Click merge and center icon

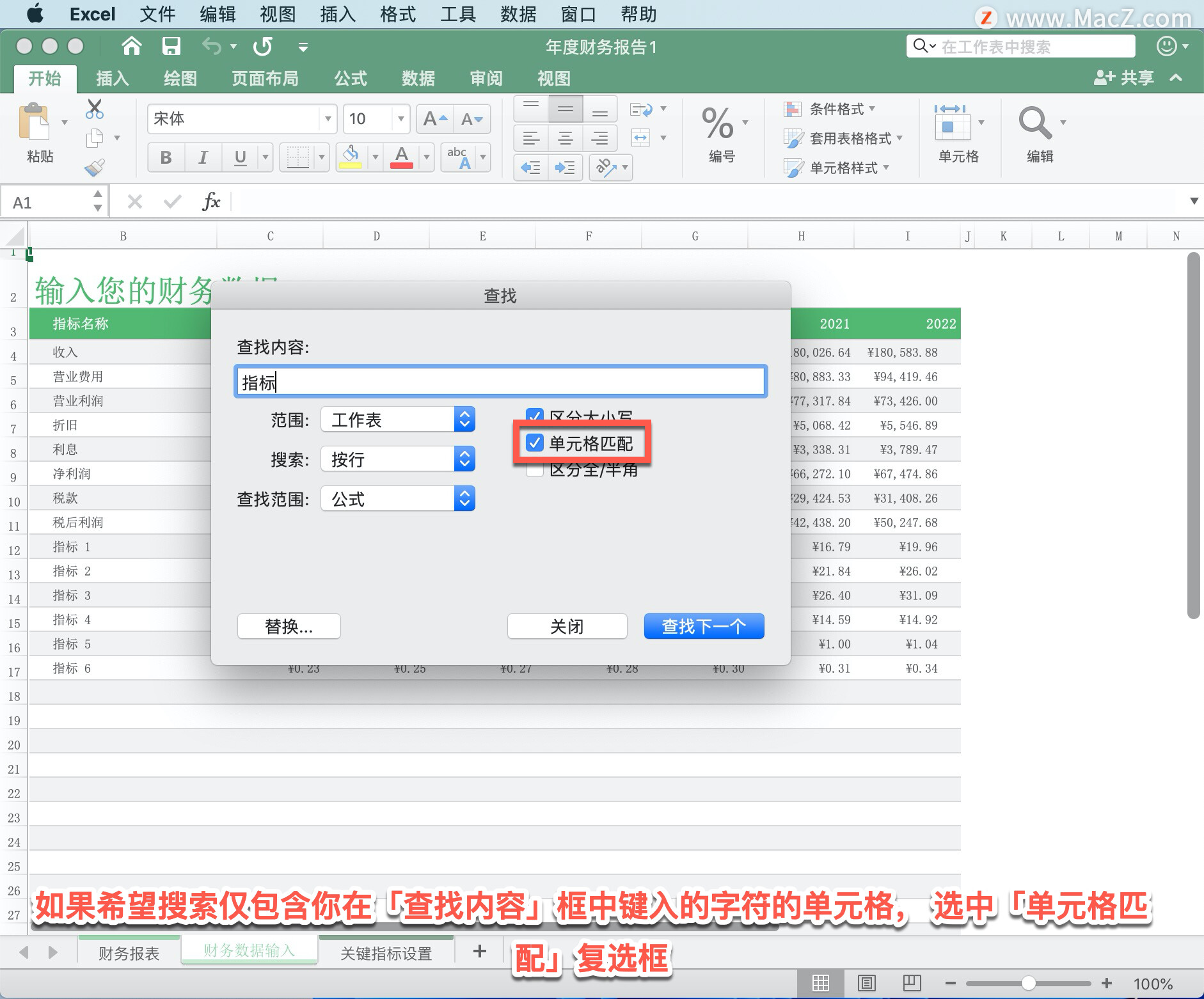tap(641, 138)
